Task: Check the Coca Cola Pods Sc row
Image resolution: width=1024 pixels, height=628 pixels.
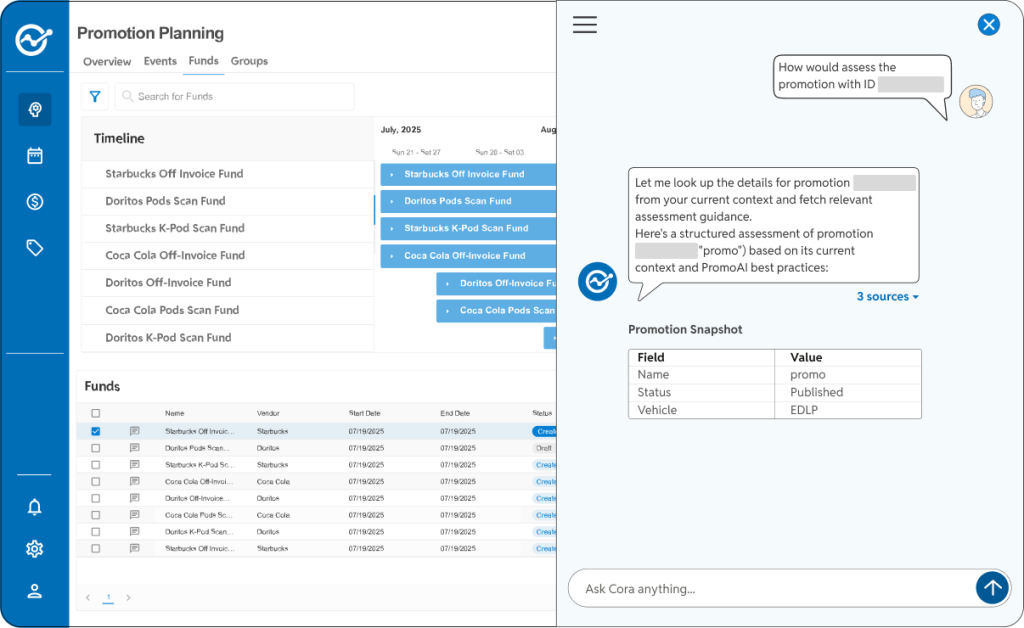Action: coord(96,515)
